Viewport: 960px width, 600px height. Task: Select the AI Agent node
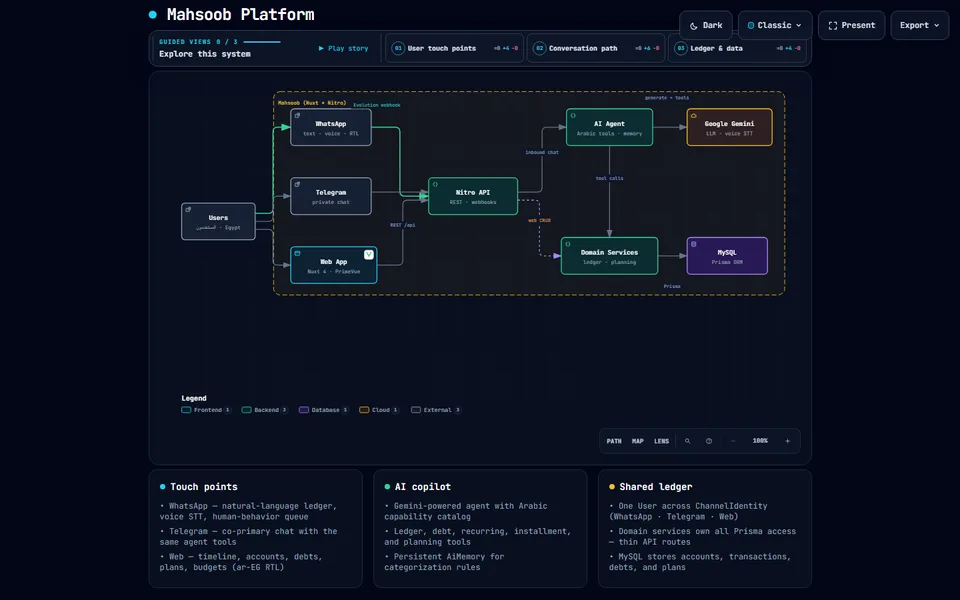click(609, 127)
